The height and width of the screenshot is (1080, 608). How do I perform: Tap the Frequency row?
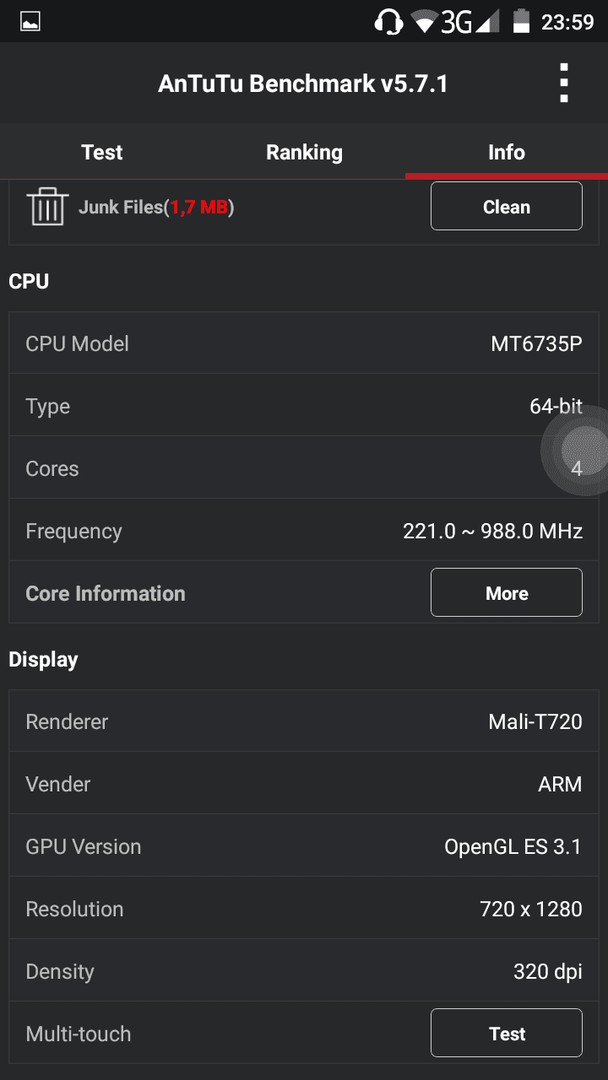304,530
